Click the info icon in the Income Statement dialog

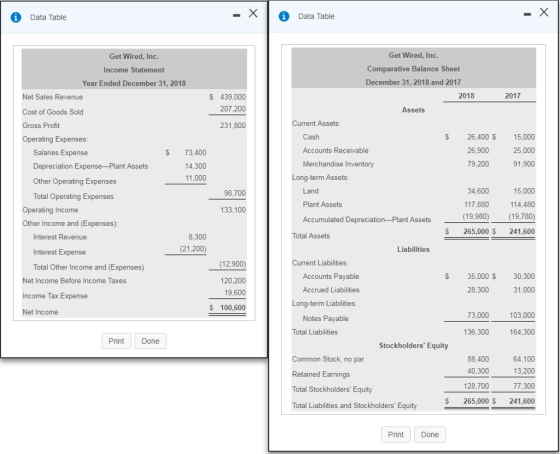click(16, 17)
